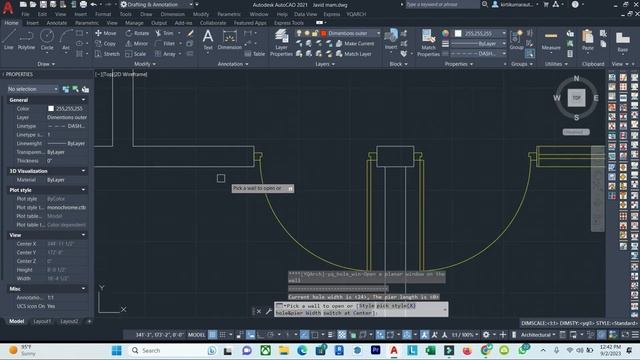The height and width of the screenshot is (360, 640).
Task: Activate the Array tool
Action: pyautogui.click(x=165, y=54)
